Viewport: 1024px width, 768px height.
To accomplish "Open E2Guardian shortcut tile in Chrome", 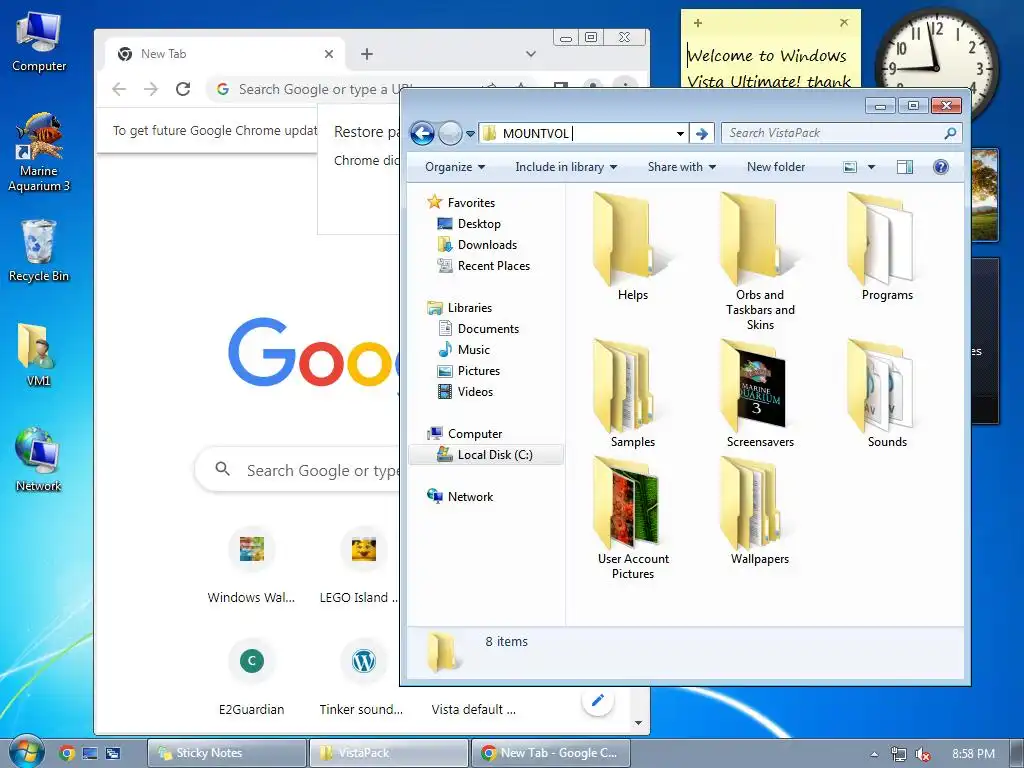I will coord(251,678).
